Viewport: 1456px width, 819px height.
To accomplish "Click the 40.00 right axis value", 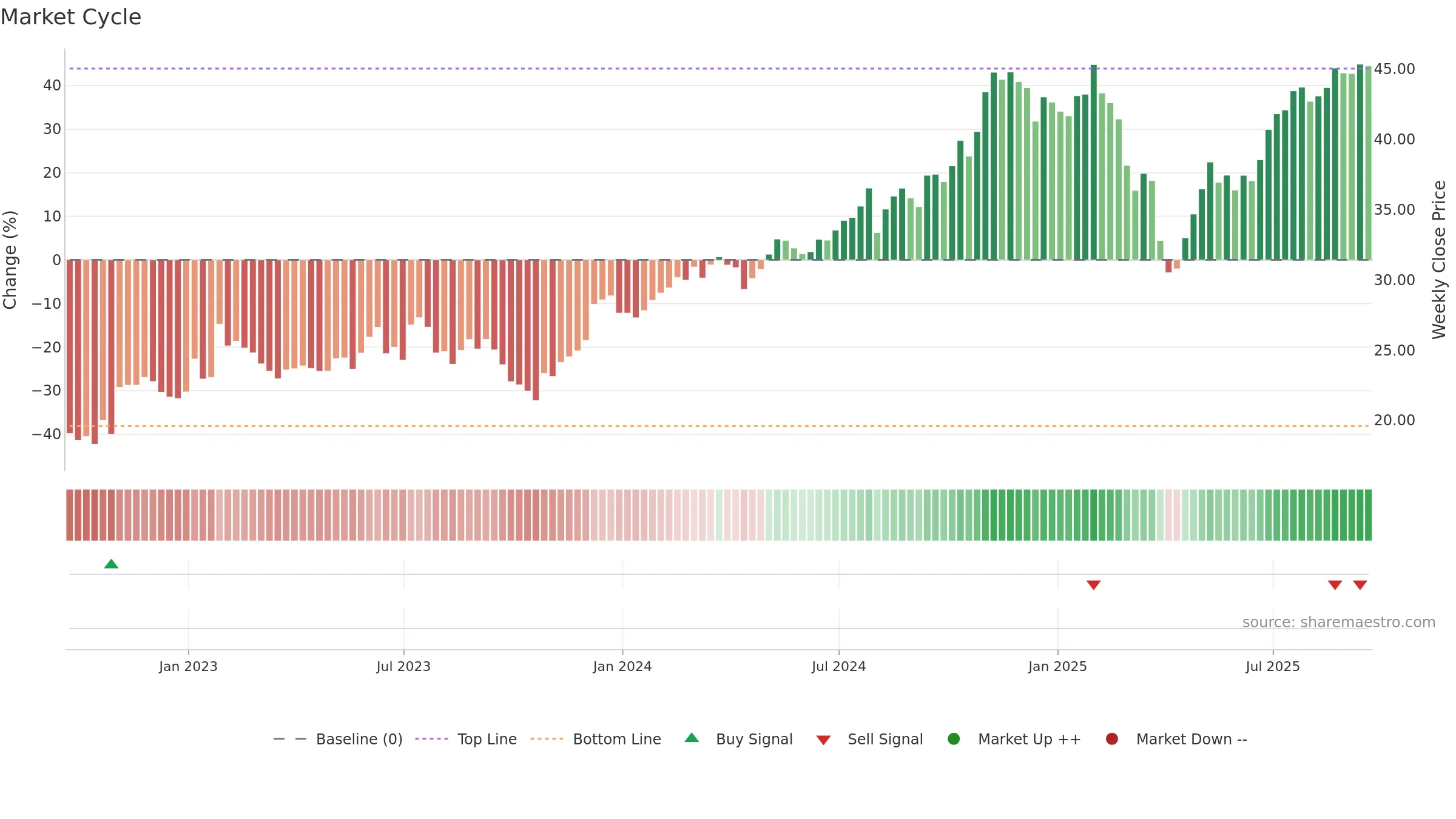I will click(1394, 140).
